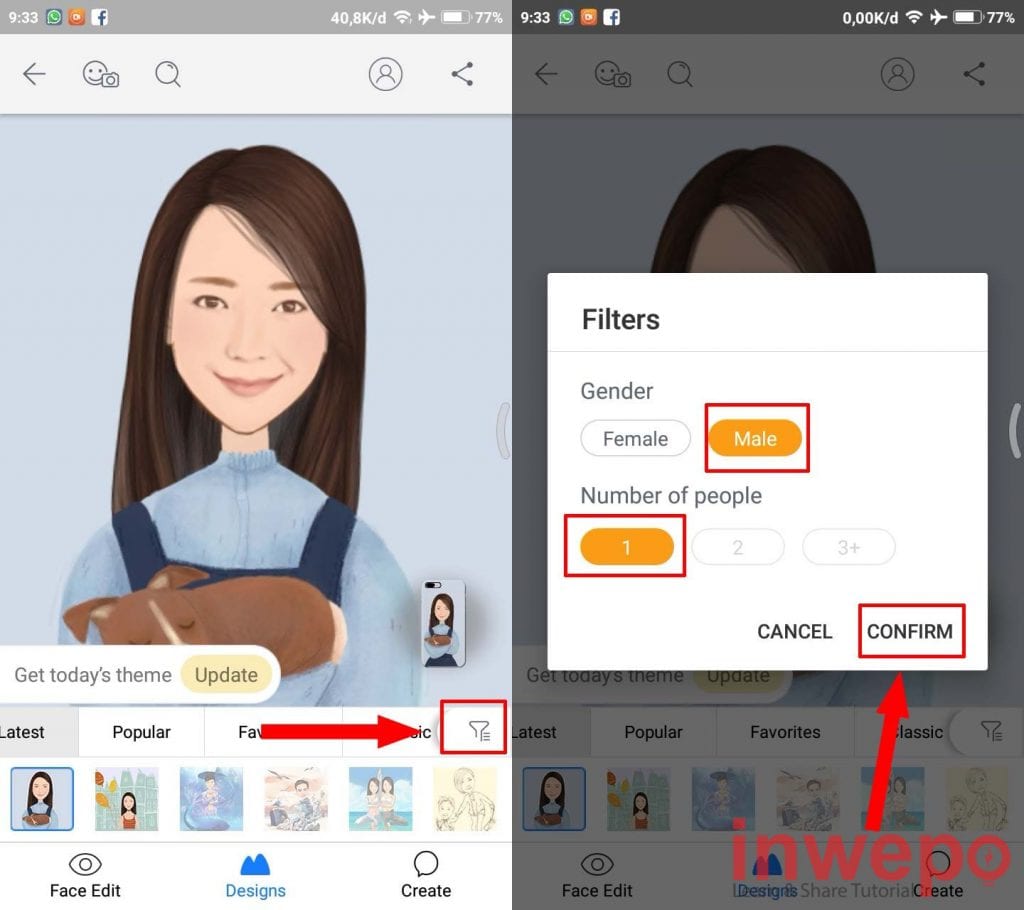
Task: Select yoga duo design thumbnail, left screen
Action: [381, 799]
